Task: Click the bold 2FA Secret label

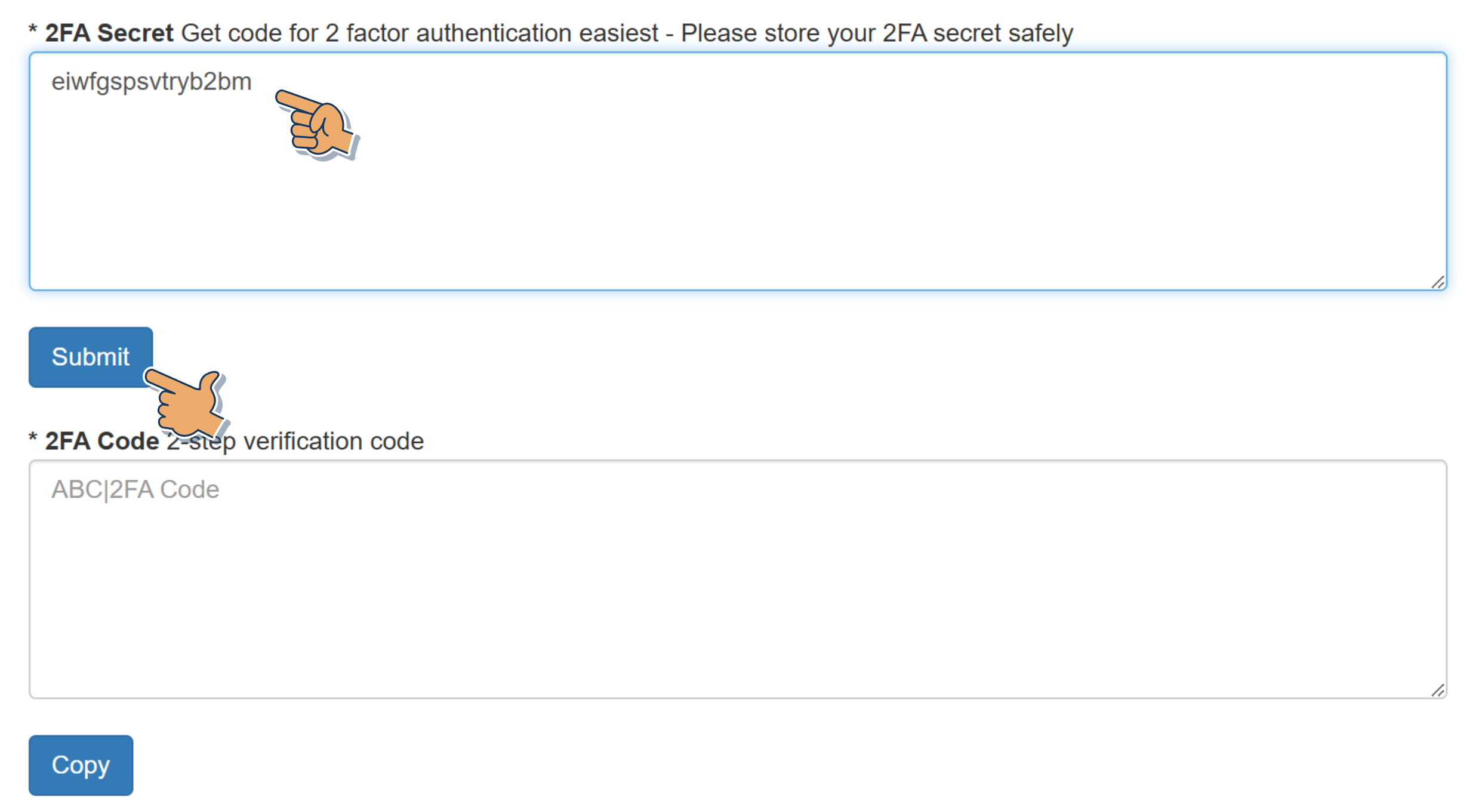Action: pos(109,33)
